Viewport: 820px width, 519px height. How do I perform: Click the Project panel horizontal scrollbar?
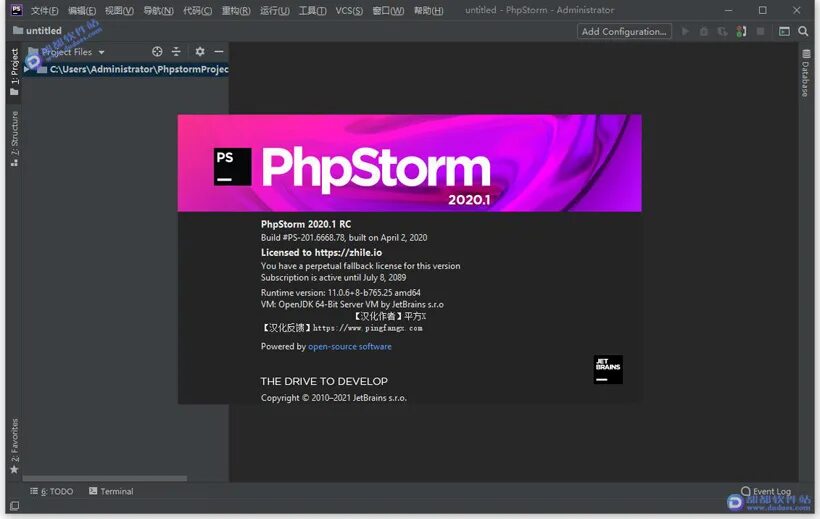(x=105, y=478)
